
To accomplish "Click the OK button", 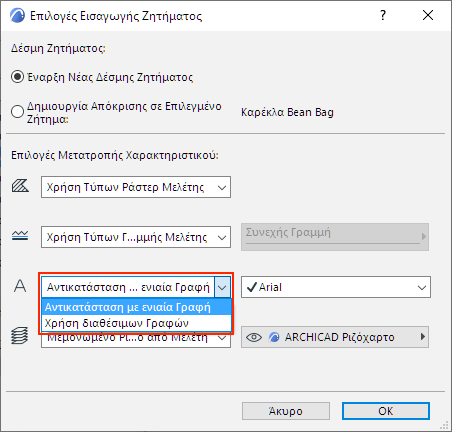I will [386, 411].
